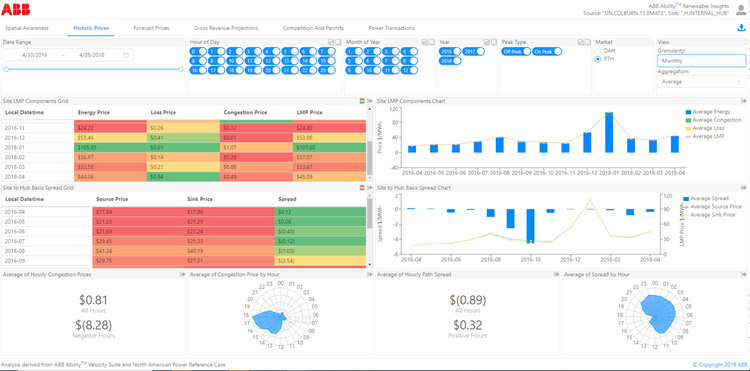
Task: Toggle the 2017 year switch
Action: click(x=473, y=51)
